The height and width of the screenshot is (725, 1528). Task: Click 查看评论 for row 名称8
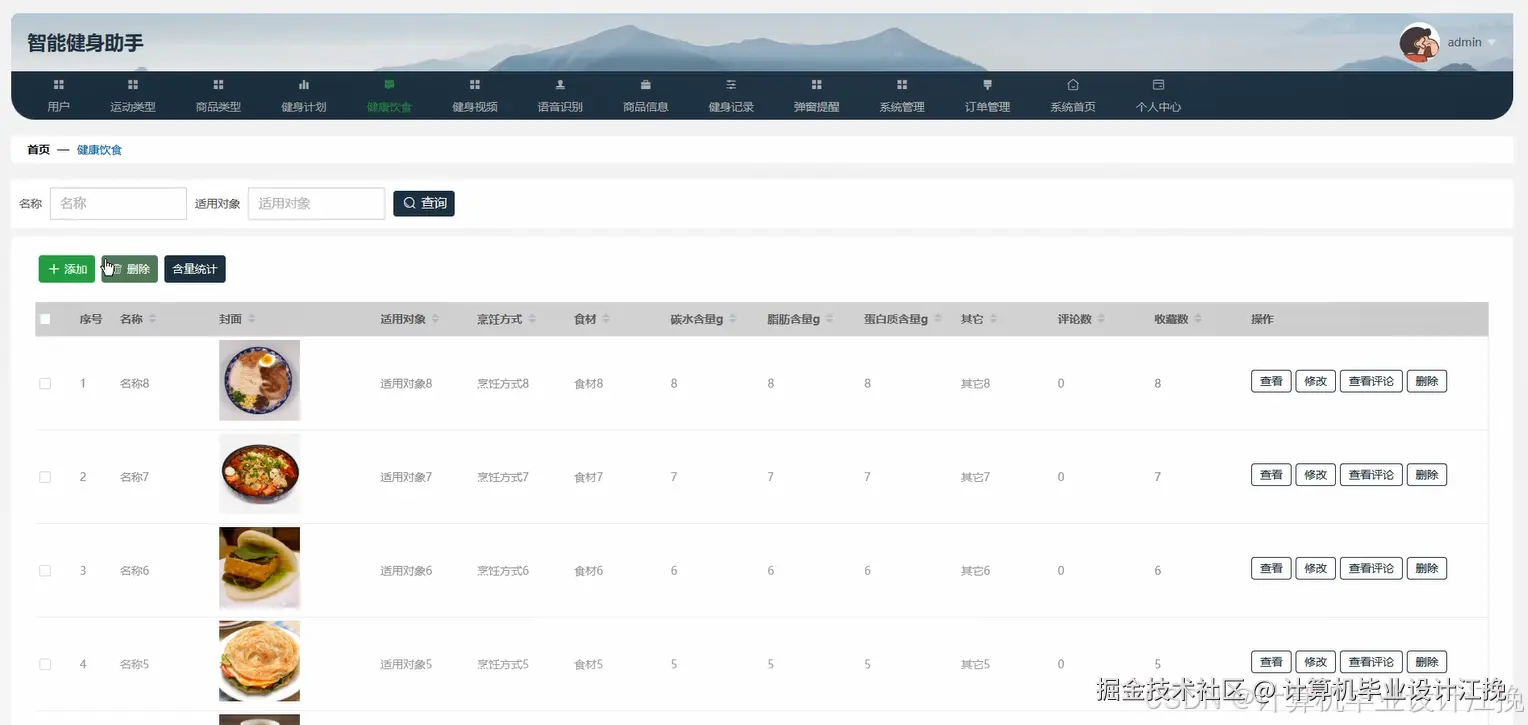tap(1371, 381)
